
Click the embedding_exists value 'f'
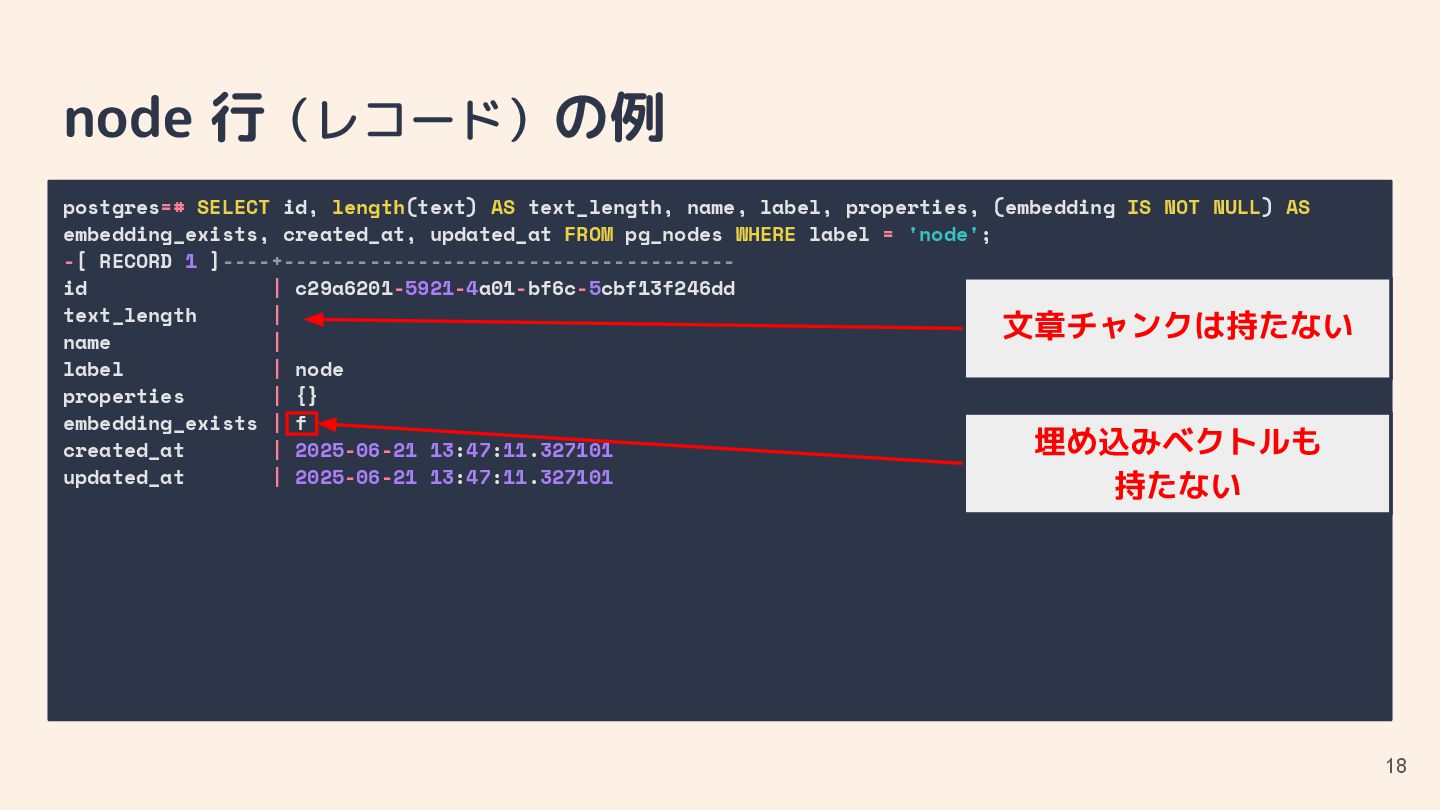coord(301,423)
